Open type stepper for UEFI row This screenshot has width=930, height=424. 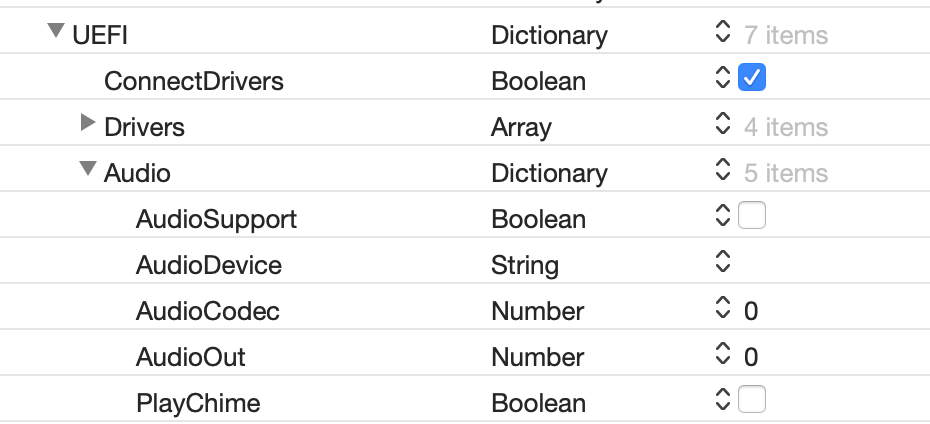(724, 35)
